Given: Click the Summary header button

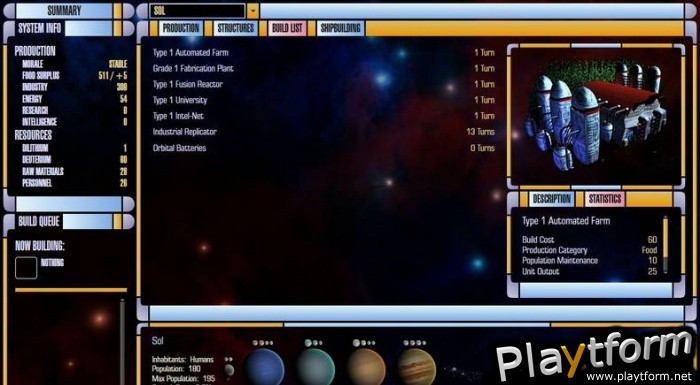Looking at the screenshot, I should point(64,11).
